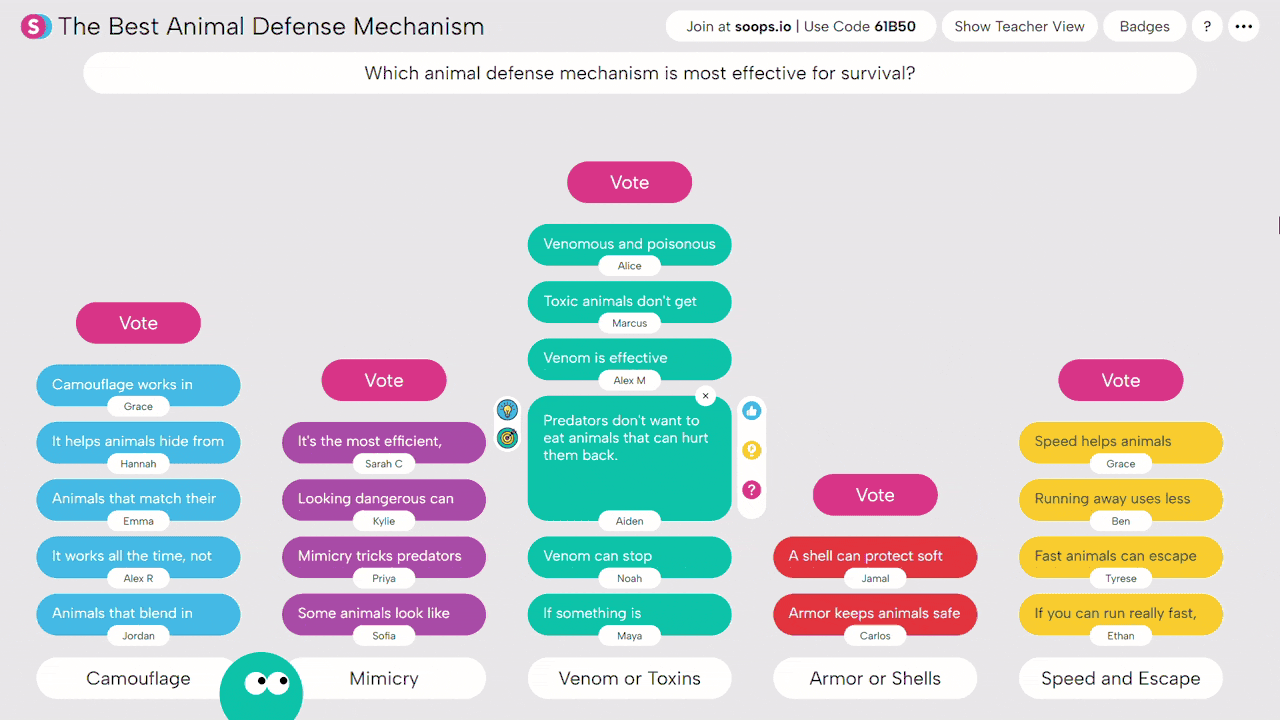The height and width of the screenshot is (720, 1280).
Task: Click the pink S Soops logo
Action: [34, 26]
